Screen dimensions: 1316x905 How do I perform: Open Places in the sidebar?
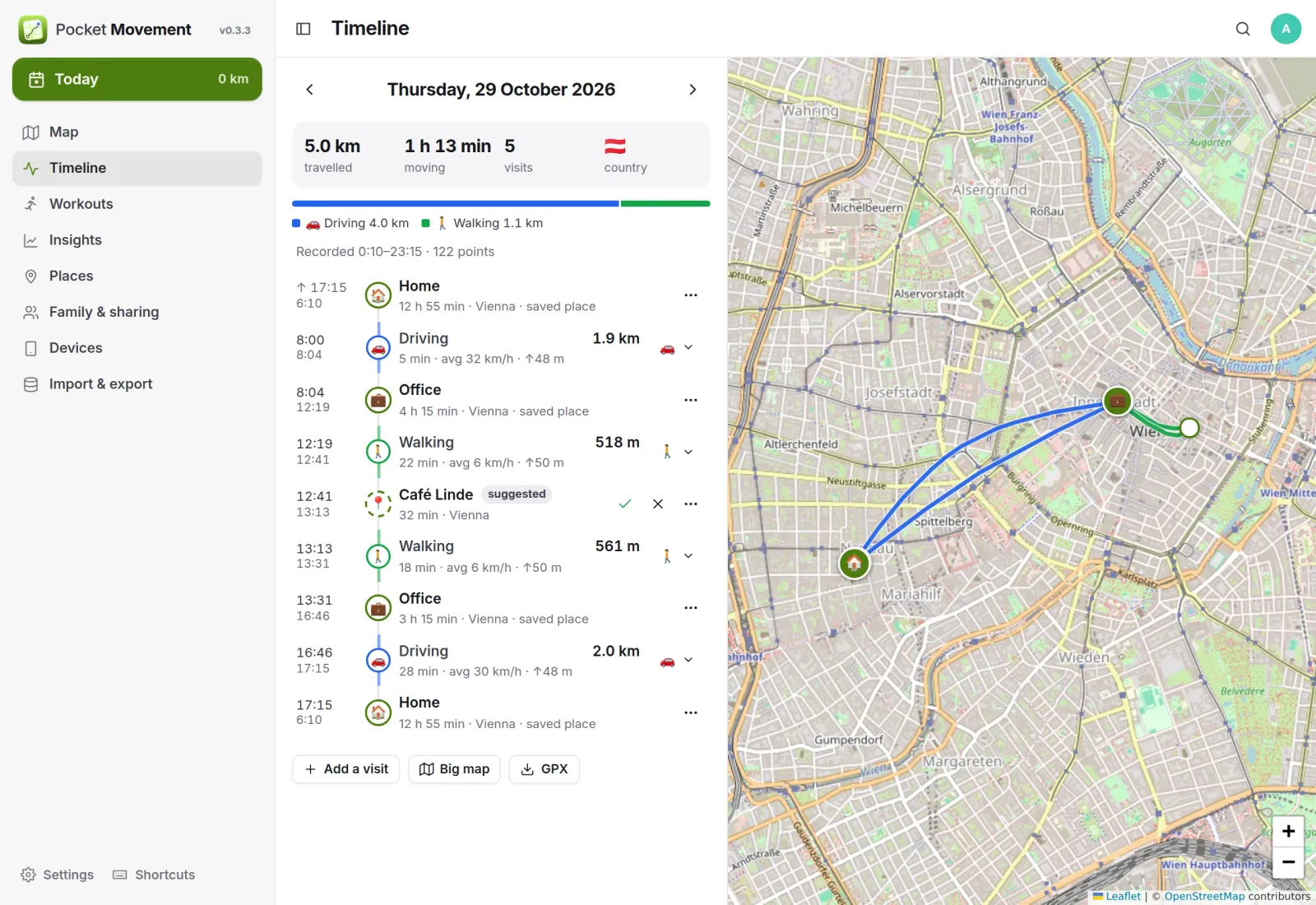(137, 276)
